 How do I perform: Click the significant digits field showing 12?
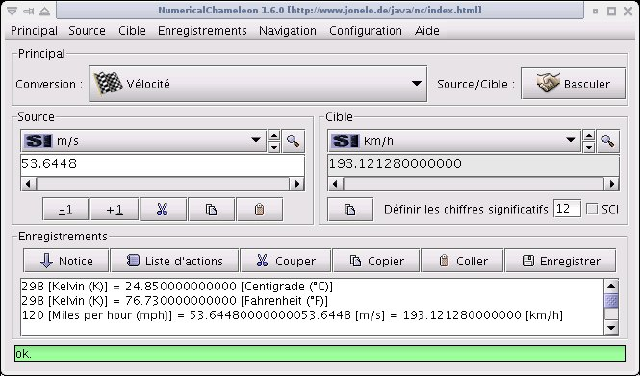pyautogui.click(x=567, y=209)
